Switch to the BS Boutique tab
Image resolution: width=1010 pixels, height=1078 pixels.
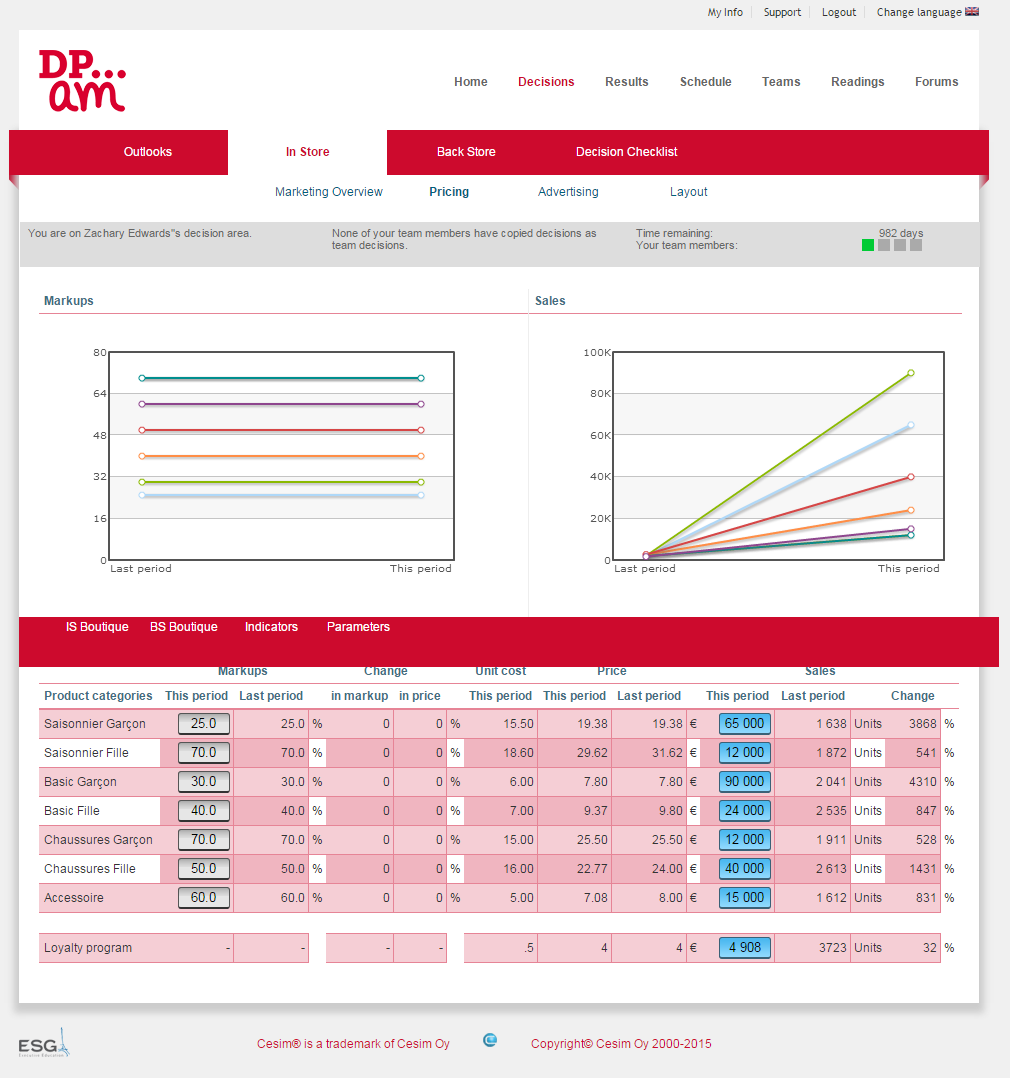click(183, 627)
